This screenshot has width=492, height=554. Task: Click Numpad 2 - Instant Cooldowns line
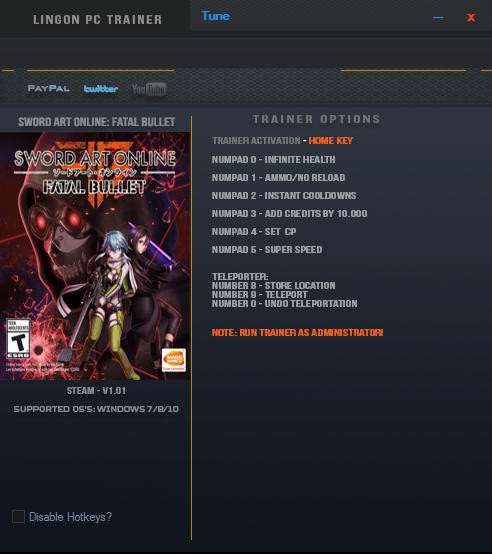click(x=284, y=196)
